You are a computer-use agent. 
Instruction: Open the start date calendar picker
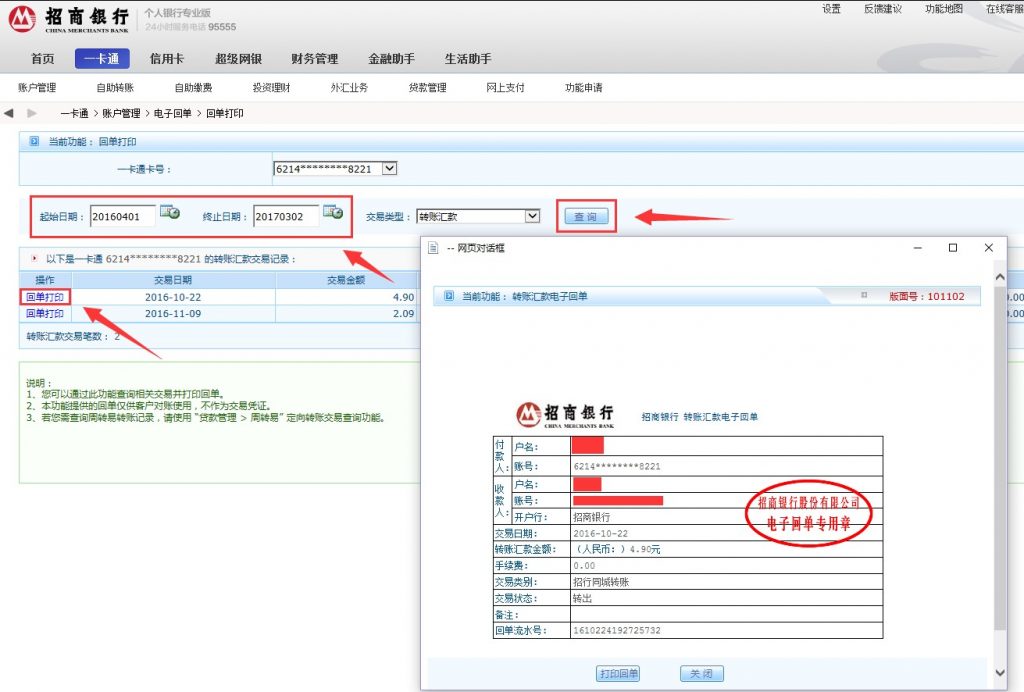(x=170, y=212)
